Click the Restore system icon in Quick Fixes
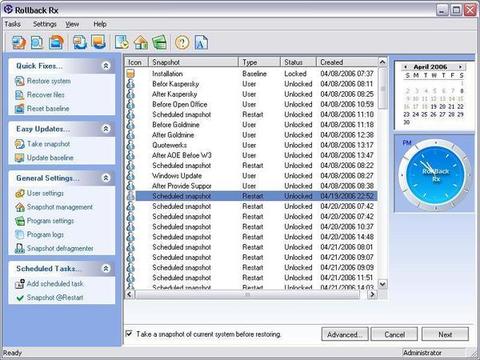480x360 pixels. tap(20, 81)
